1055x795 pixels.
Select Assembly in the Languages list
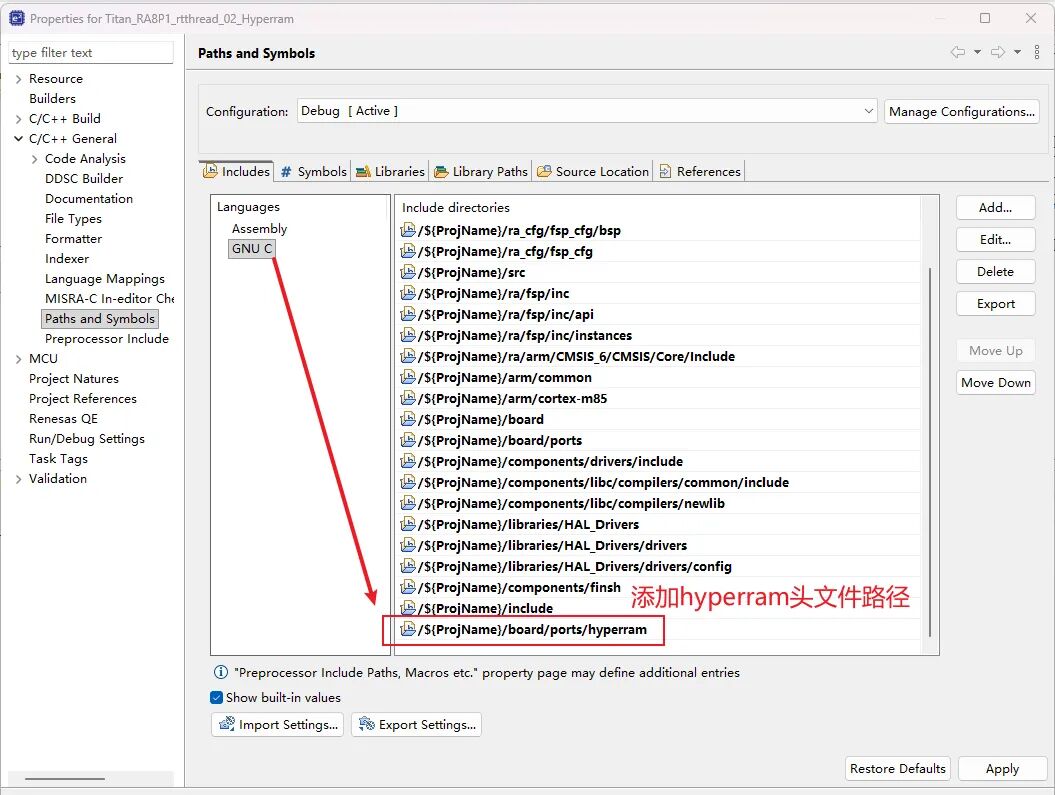click(259, 229)
